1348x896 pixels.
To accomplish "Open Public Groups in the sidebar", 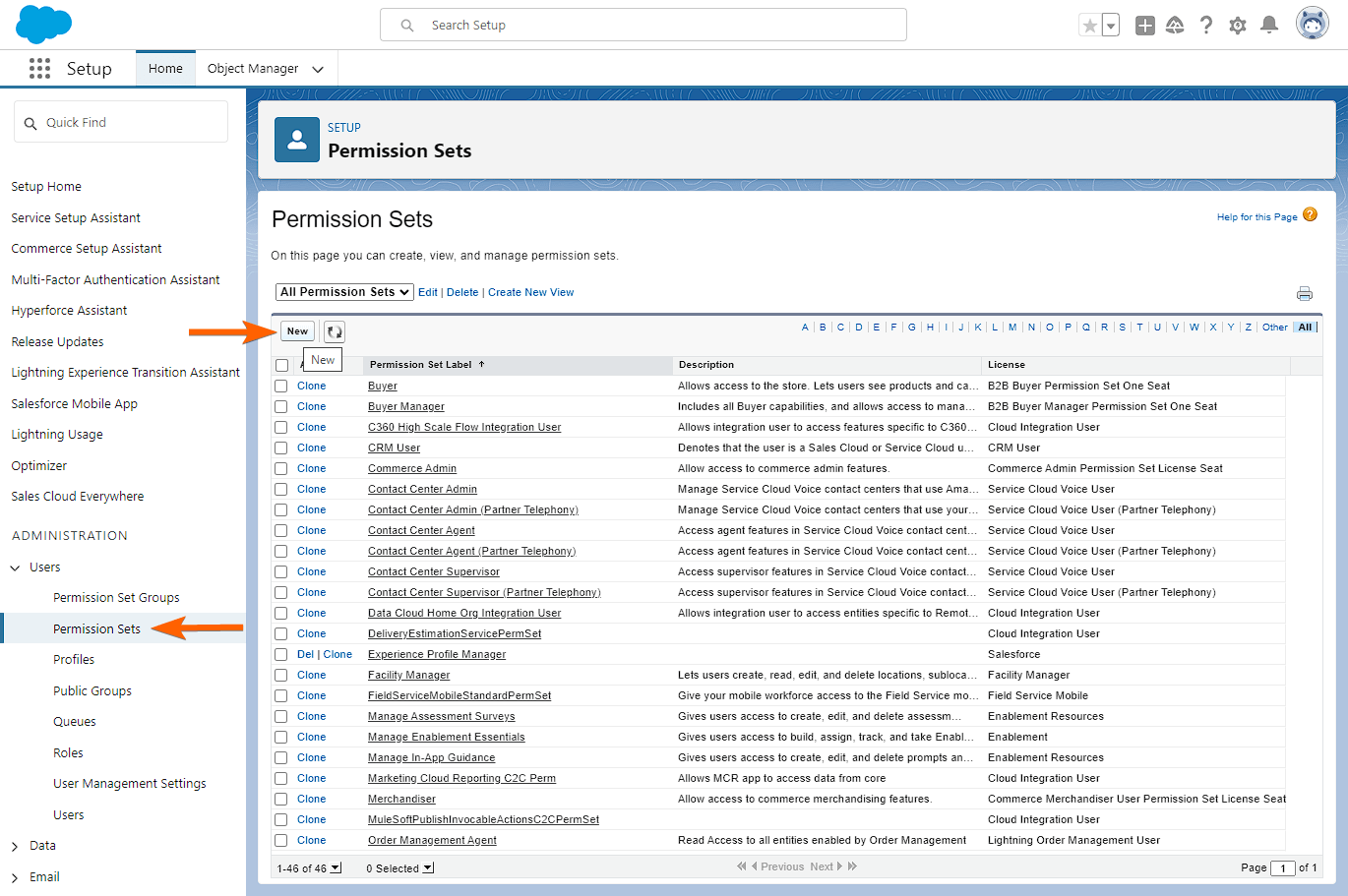I will point(92,691).
